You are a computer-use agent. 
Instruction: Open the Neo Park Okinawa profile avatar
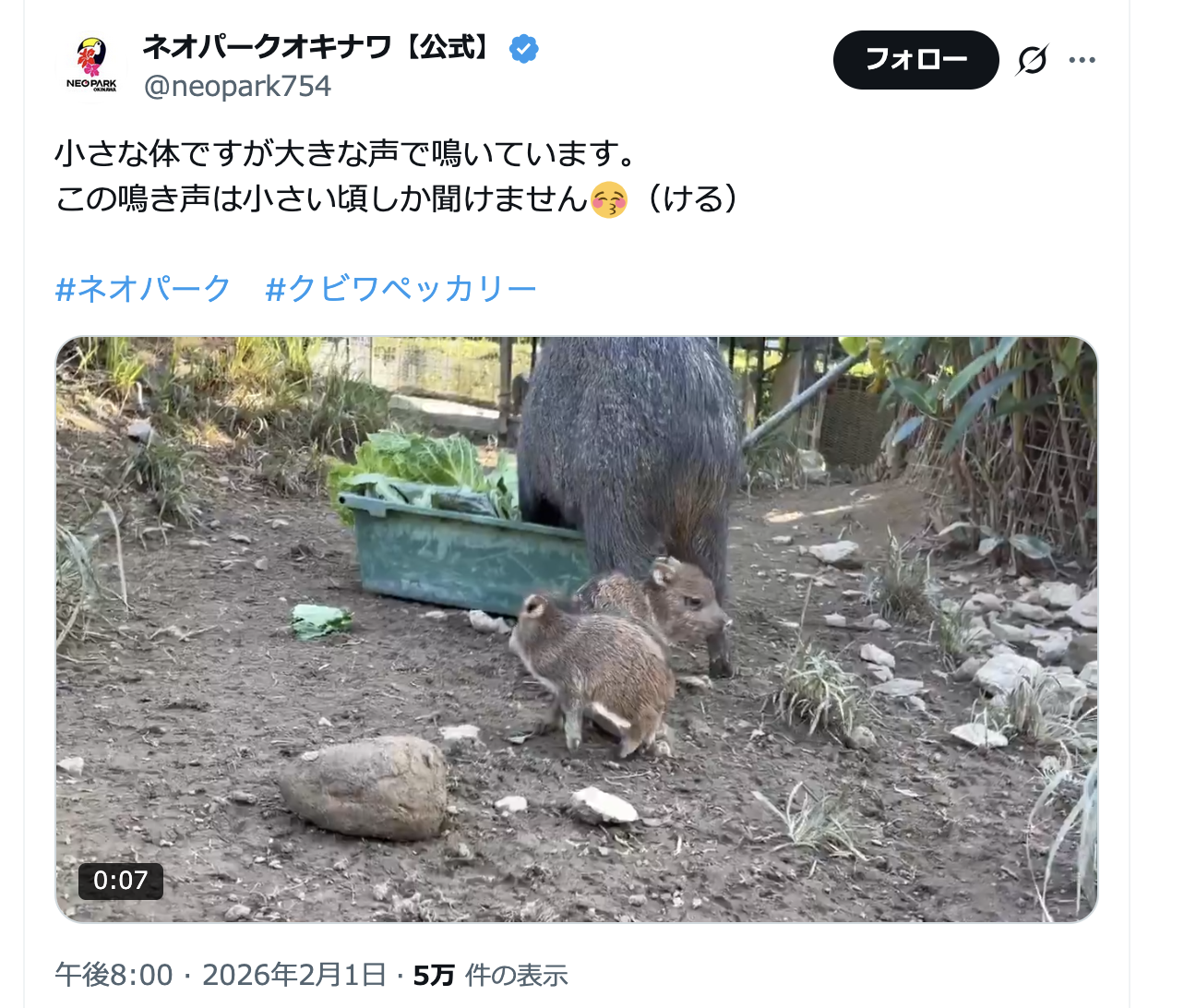click(x=91, y=65)
